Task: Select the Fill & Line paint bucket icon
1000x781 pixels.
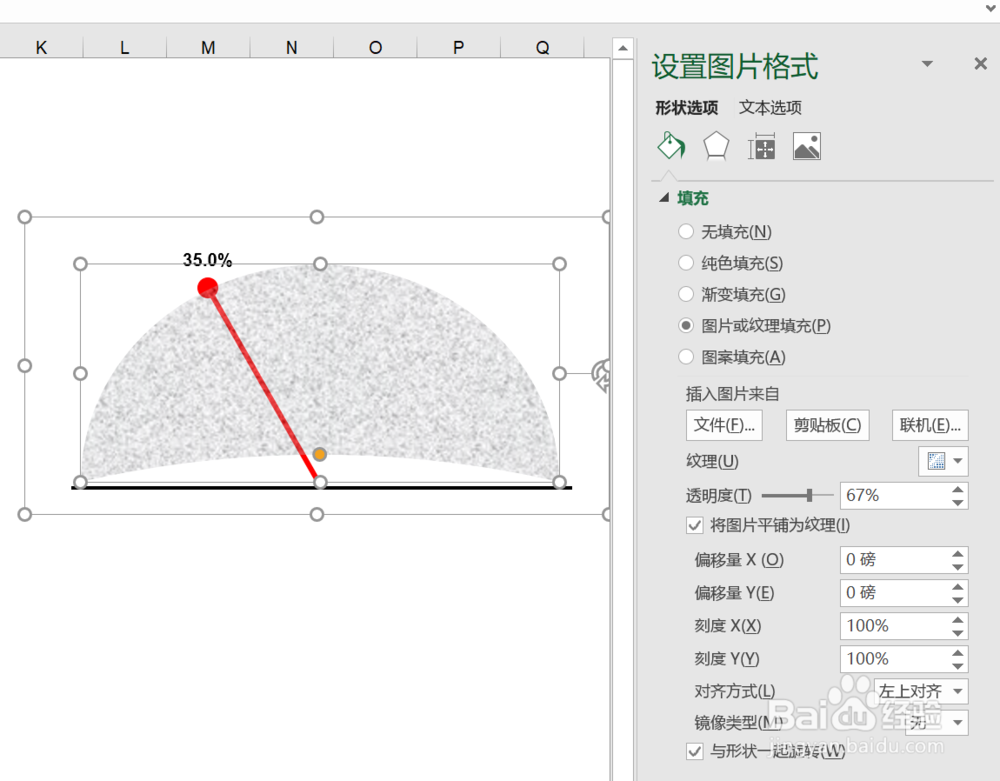Action: pos(670,145)
